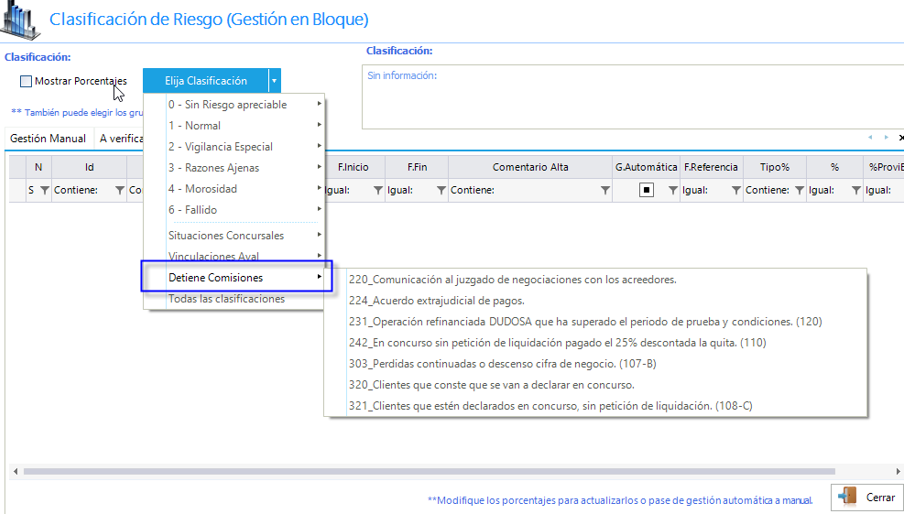Open filter funnel in Id column

[x=120, y=190]
